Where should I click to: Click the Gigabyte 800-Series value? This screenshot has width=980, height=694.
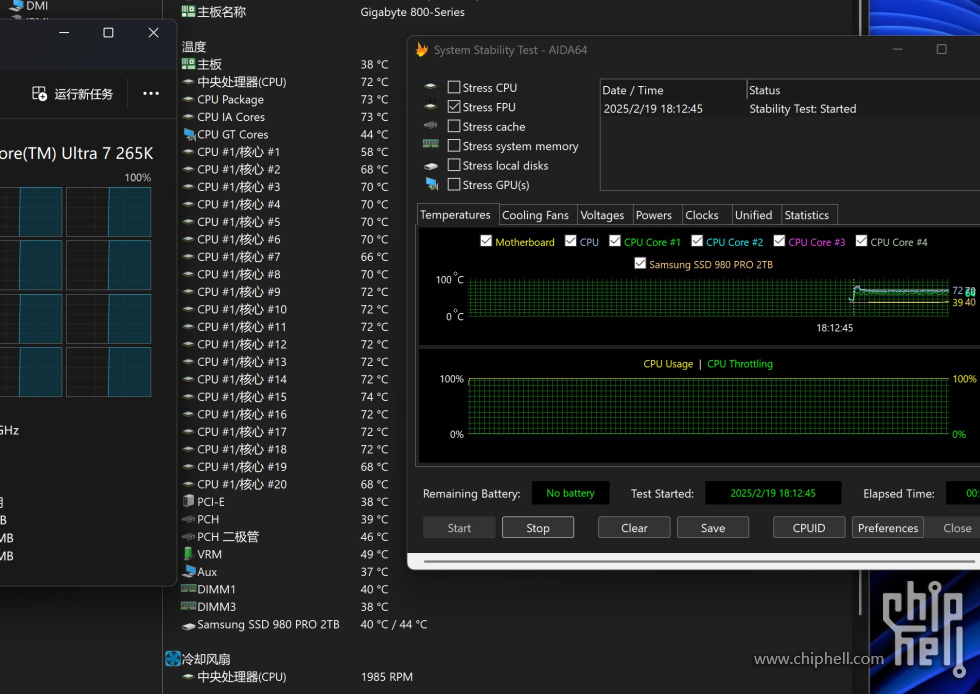point(412,12)
